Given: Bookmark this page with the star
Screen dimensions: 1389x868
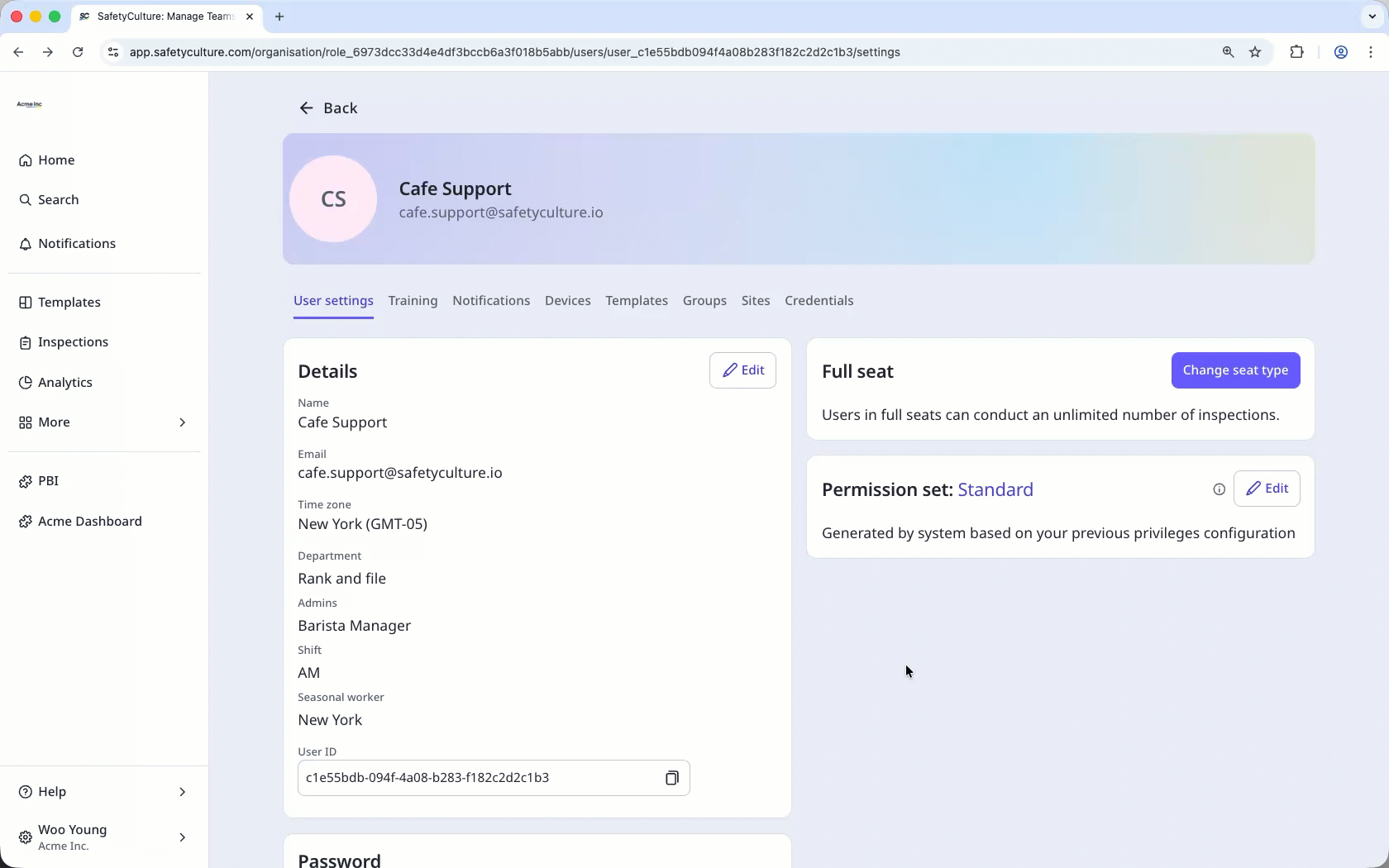Looking at the screenshot, I should pyautogui.click(x=1255, y=52).
